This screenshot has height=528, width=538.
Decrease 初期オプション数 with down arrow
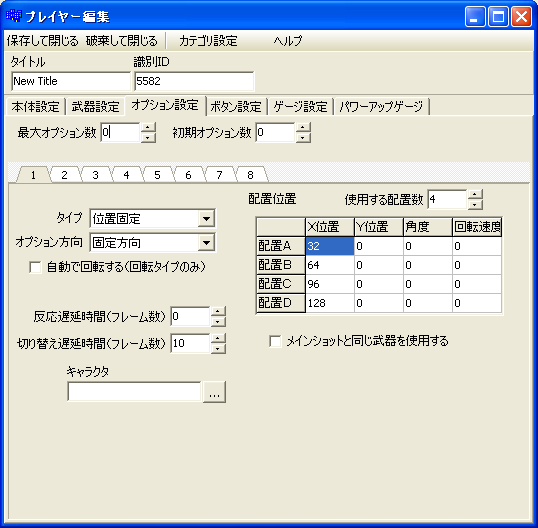[303, 138]
